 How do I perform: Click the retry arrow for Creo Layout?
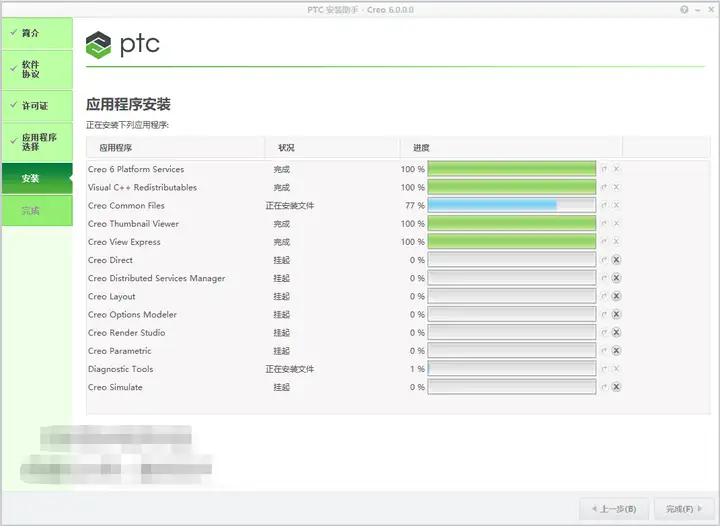(x=604, y=296)
